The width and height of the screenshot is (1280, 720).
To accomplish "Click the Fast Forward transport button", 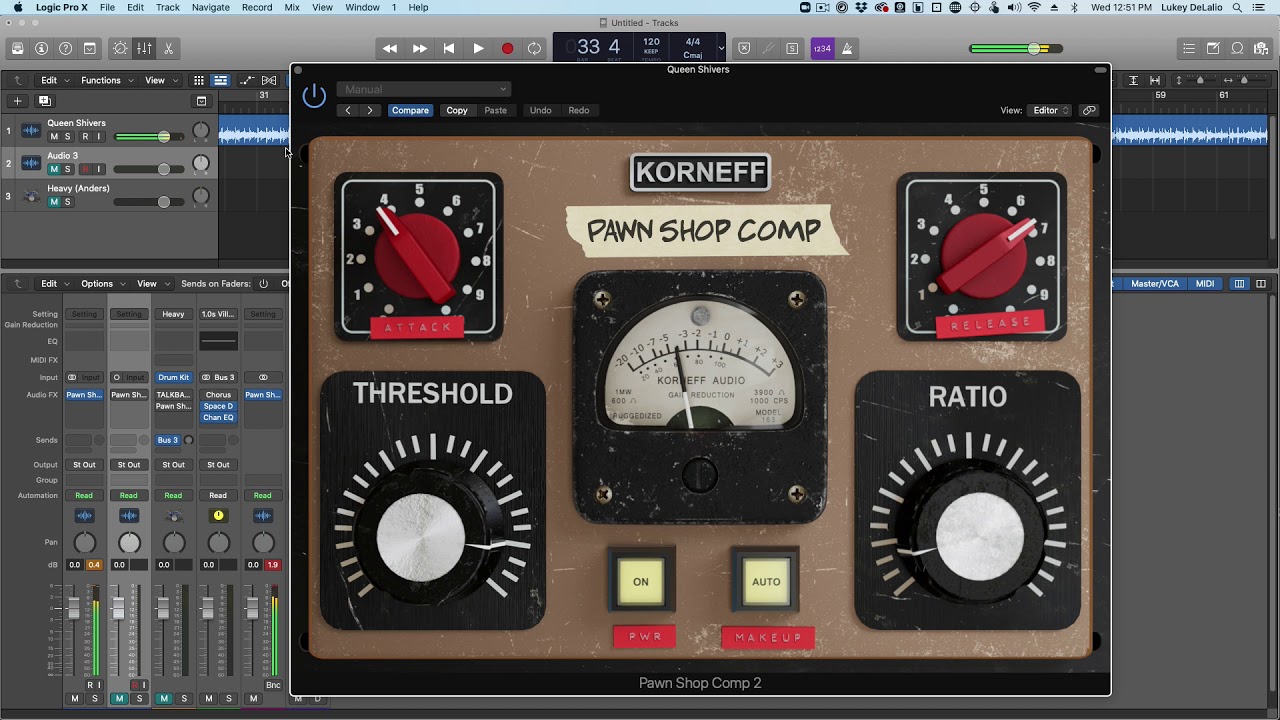I will pyautogui.click(x=420, y=48).
